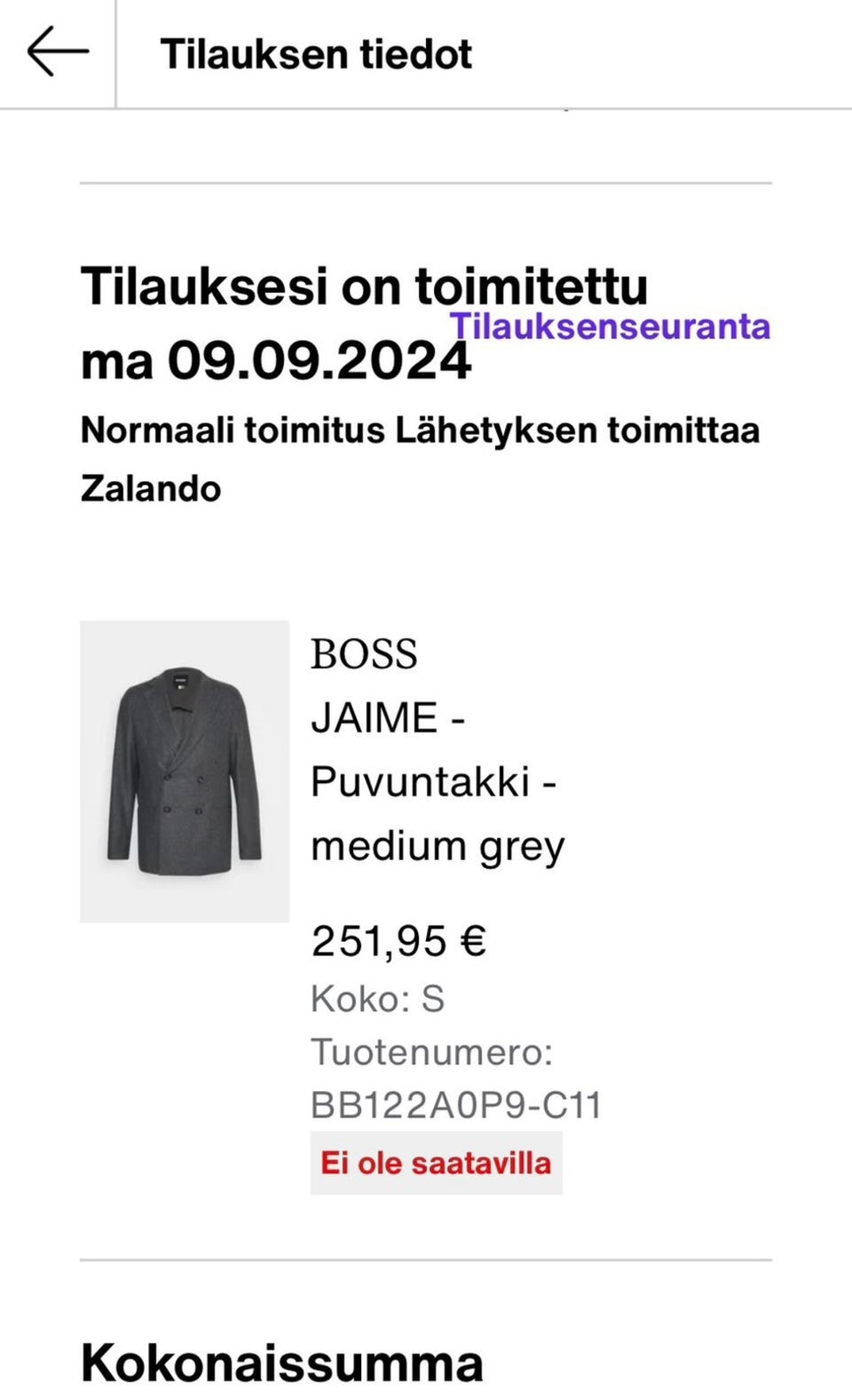
Task: Click the BOSS brand name
Action: click(364, 655)
